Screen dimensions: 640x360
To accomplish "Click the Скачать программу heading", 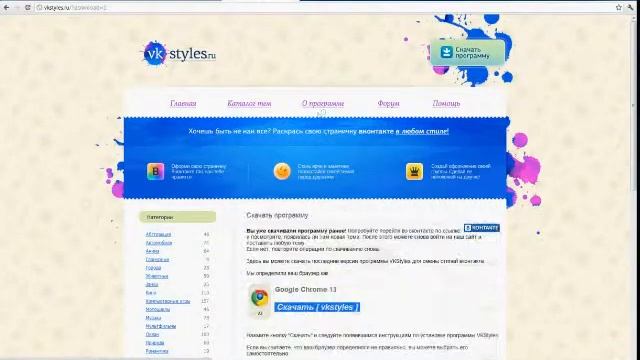I will pyautogui.click(x=277, y=215).
